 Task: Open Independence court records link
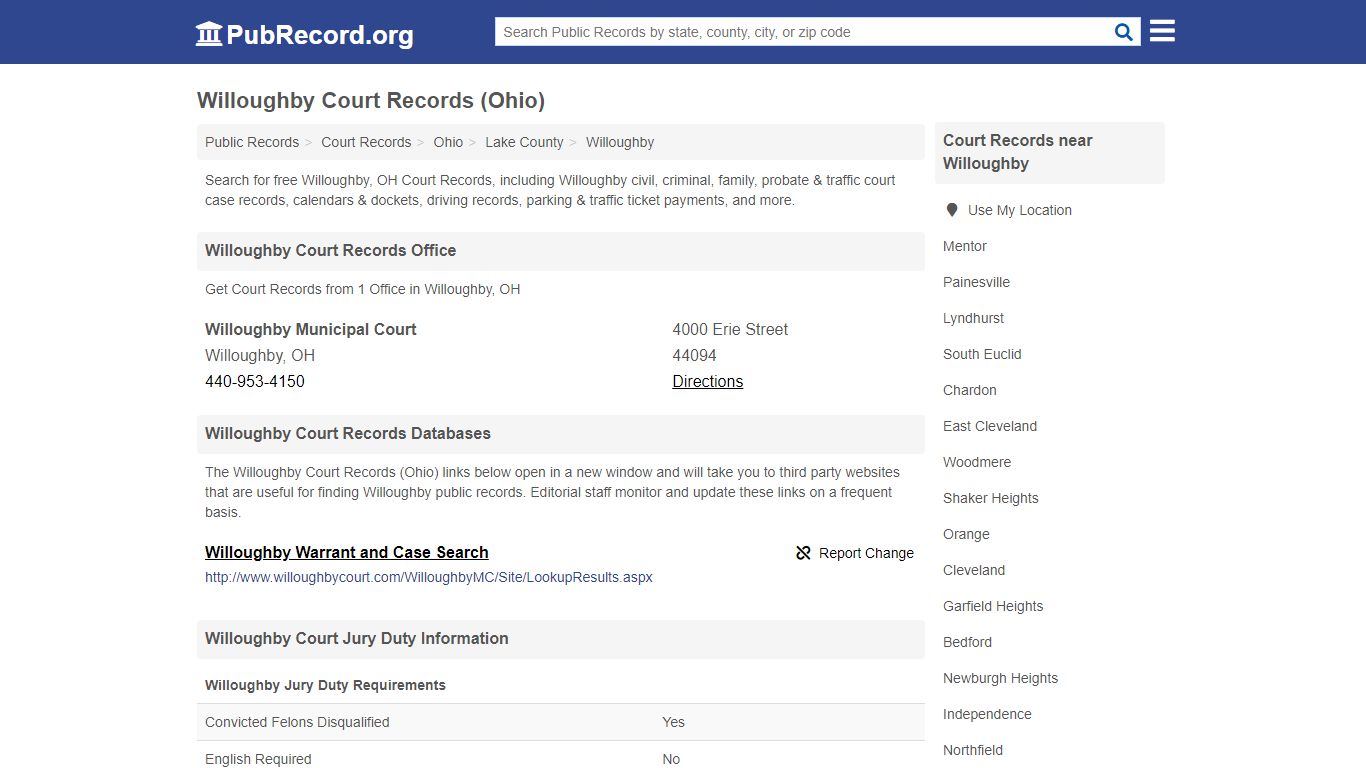(x=987, y=714)
